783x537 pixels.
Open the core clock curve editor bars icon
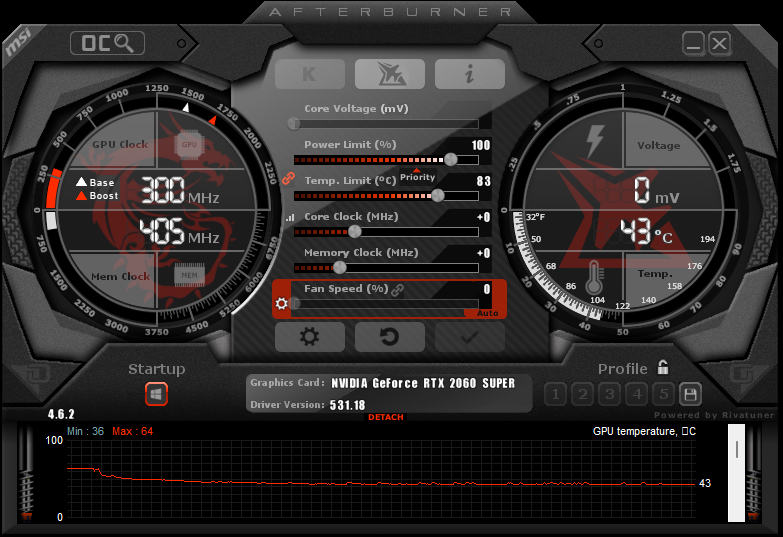click(x=290, y=218)
